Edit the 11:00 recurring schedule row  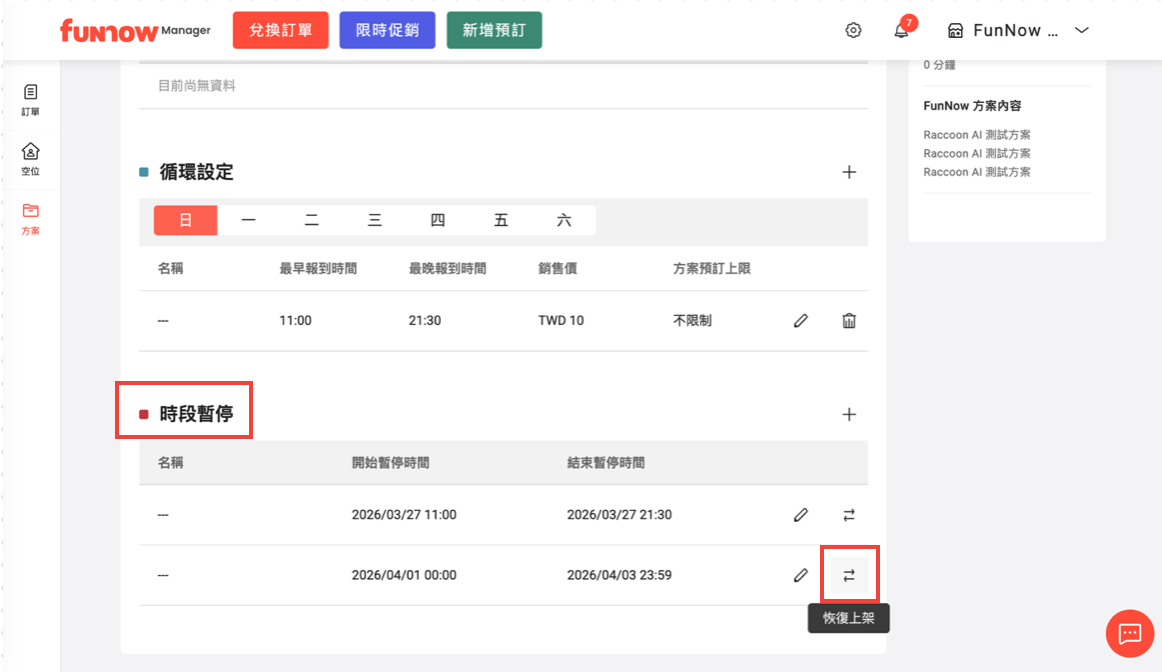click(x=800, y=321)
